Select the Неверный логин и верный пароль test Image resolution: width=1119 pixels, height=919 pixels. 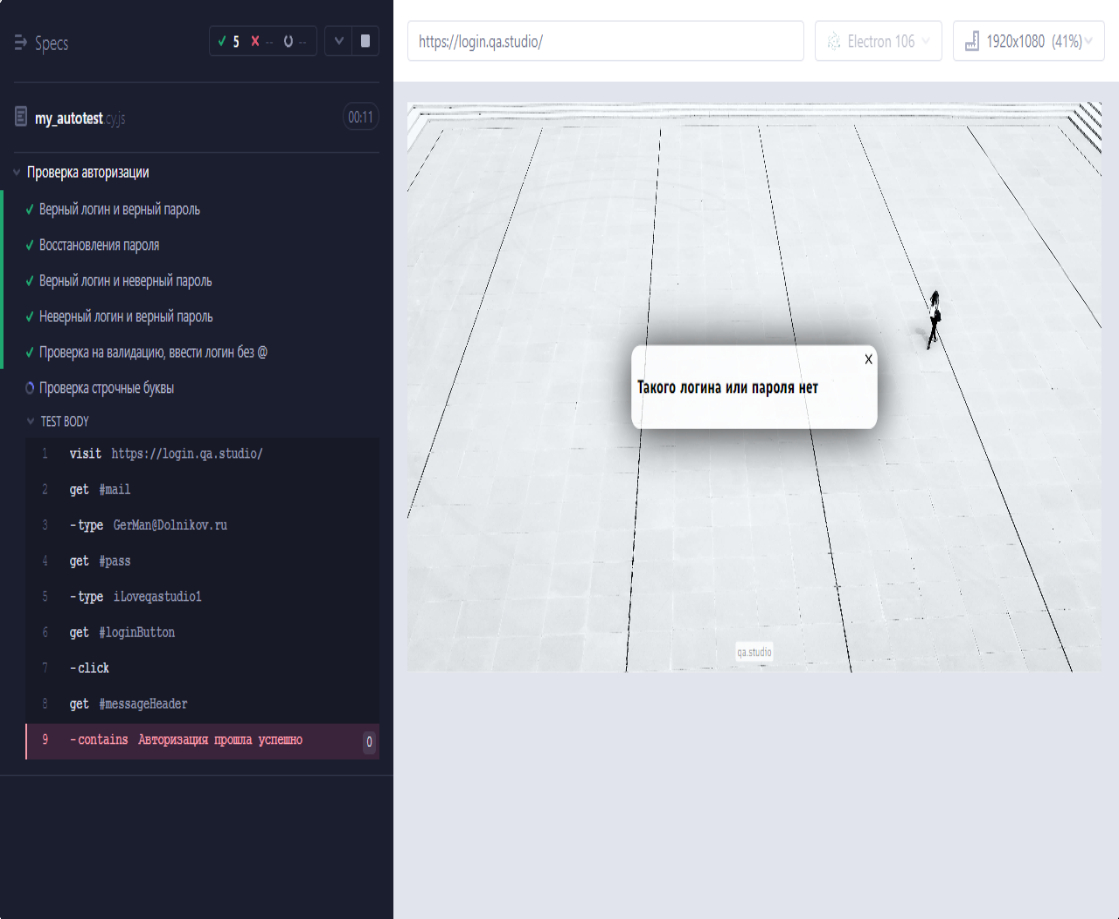coord(125,317)
